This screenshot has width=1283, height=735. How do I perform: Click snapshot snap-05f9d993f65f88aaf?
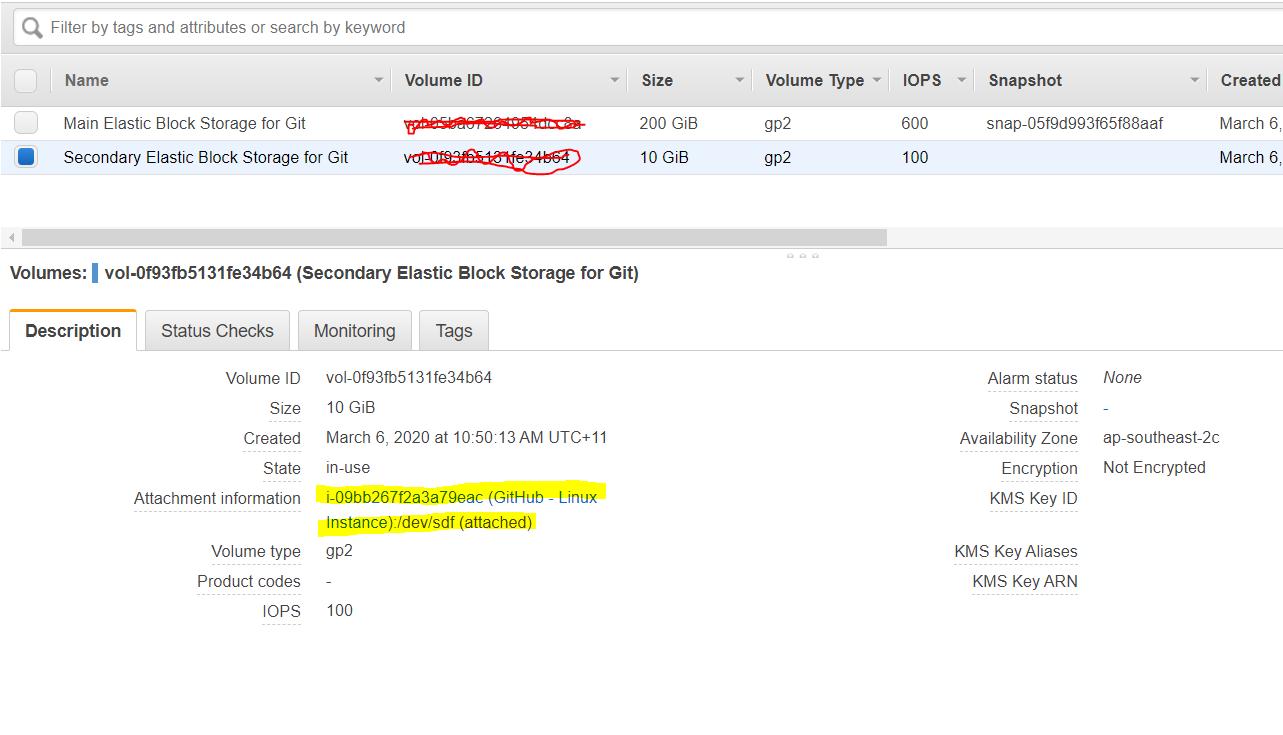coord(1076,123)
